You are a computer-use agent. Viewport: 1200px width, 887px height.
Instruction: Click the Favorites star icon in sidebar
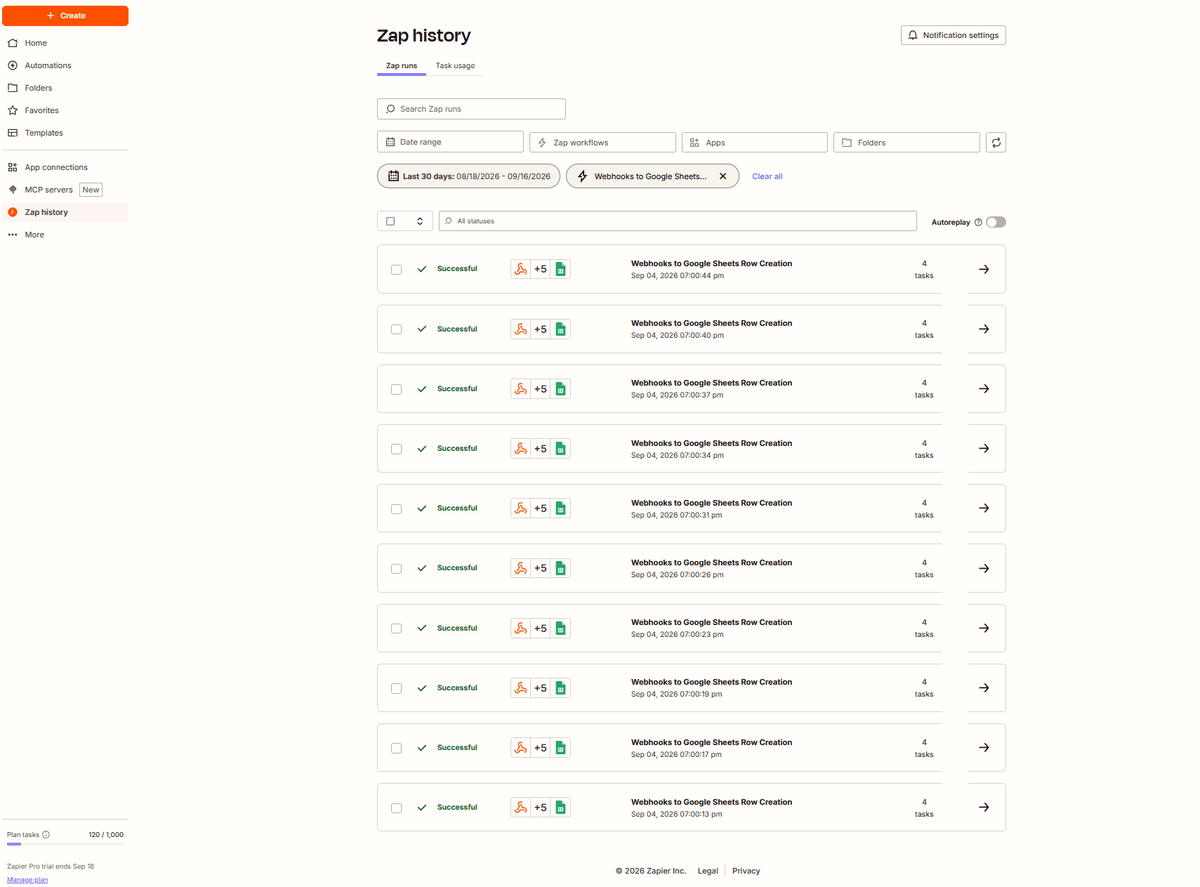pyautogui.click(x=13, y=110)
